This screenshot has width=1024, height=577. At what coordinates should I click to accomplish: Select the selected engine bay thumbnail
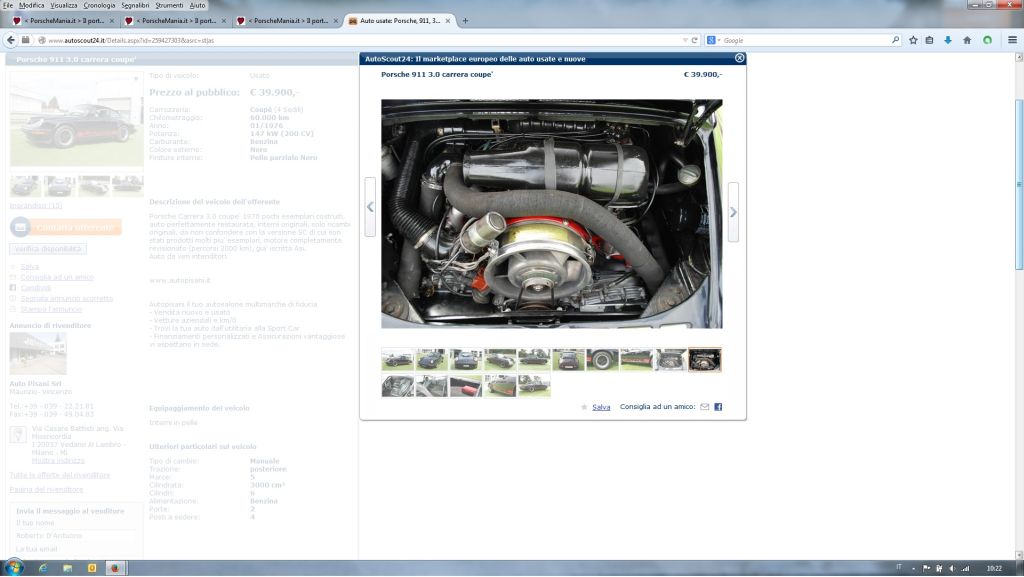(x=705, y=359)
